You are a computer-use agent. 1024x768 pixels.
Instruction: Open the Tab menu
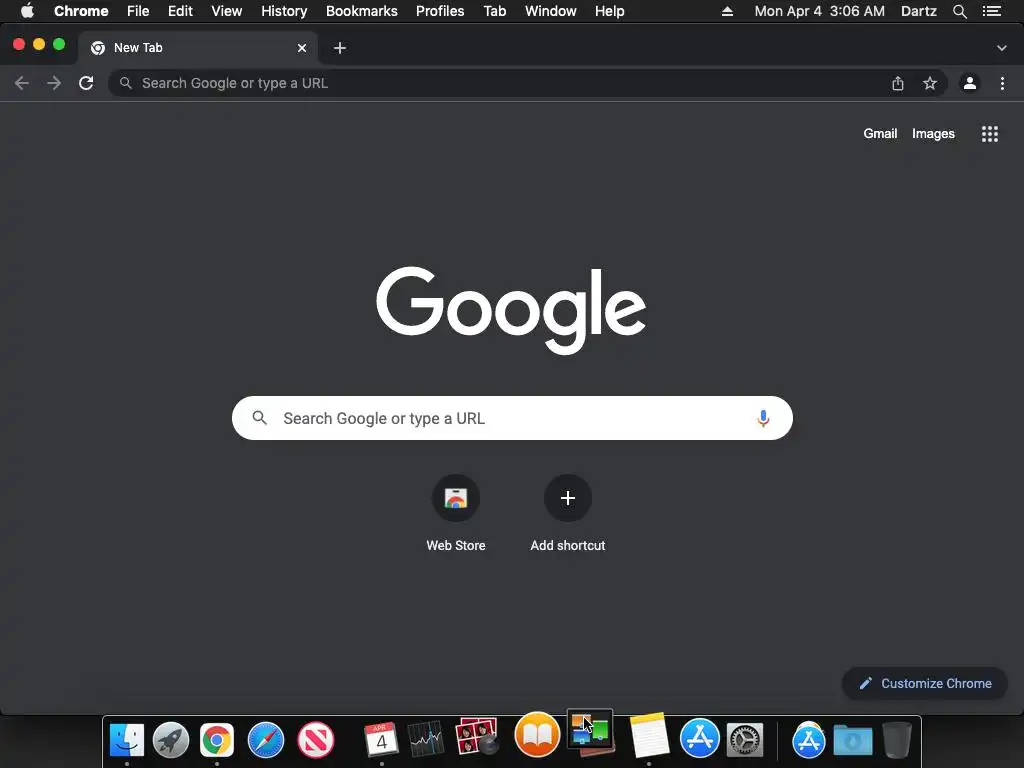(x=495, y=11)
